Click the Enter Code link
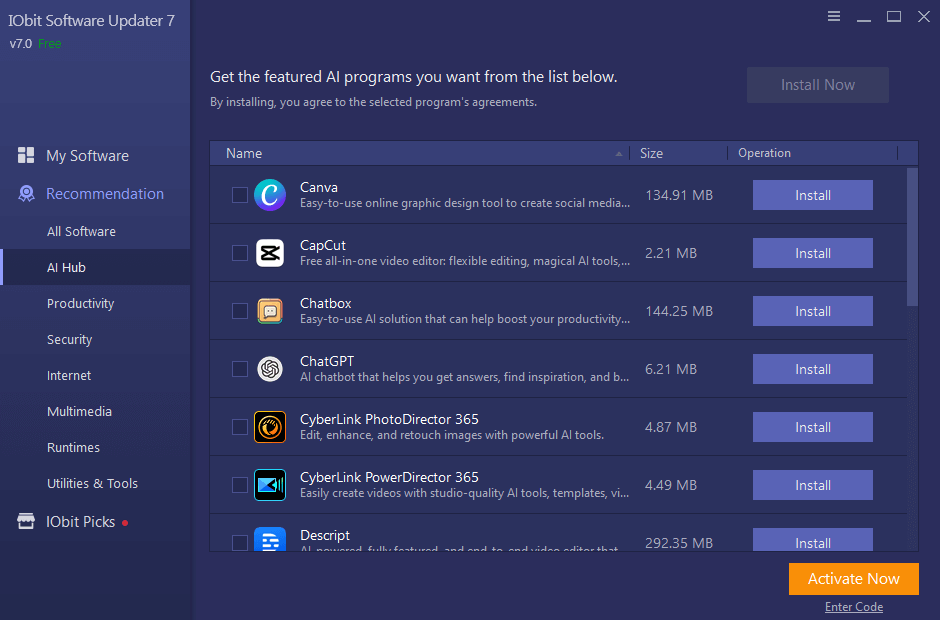Viewport: 940px width, 620px height. [854, 606]
